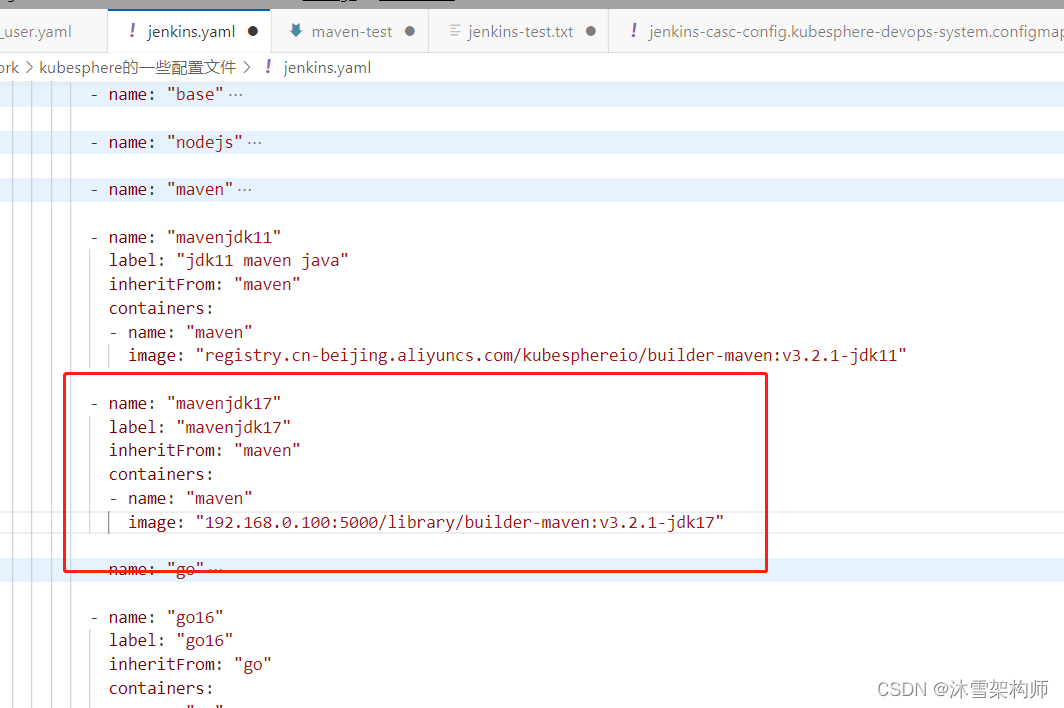This screenshot has height=708, width=1064.
Task: Click inheritFrom "maven" under mavenjdk11
Action: 204,284
